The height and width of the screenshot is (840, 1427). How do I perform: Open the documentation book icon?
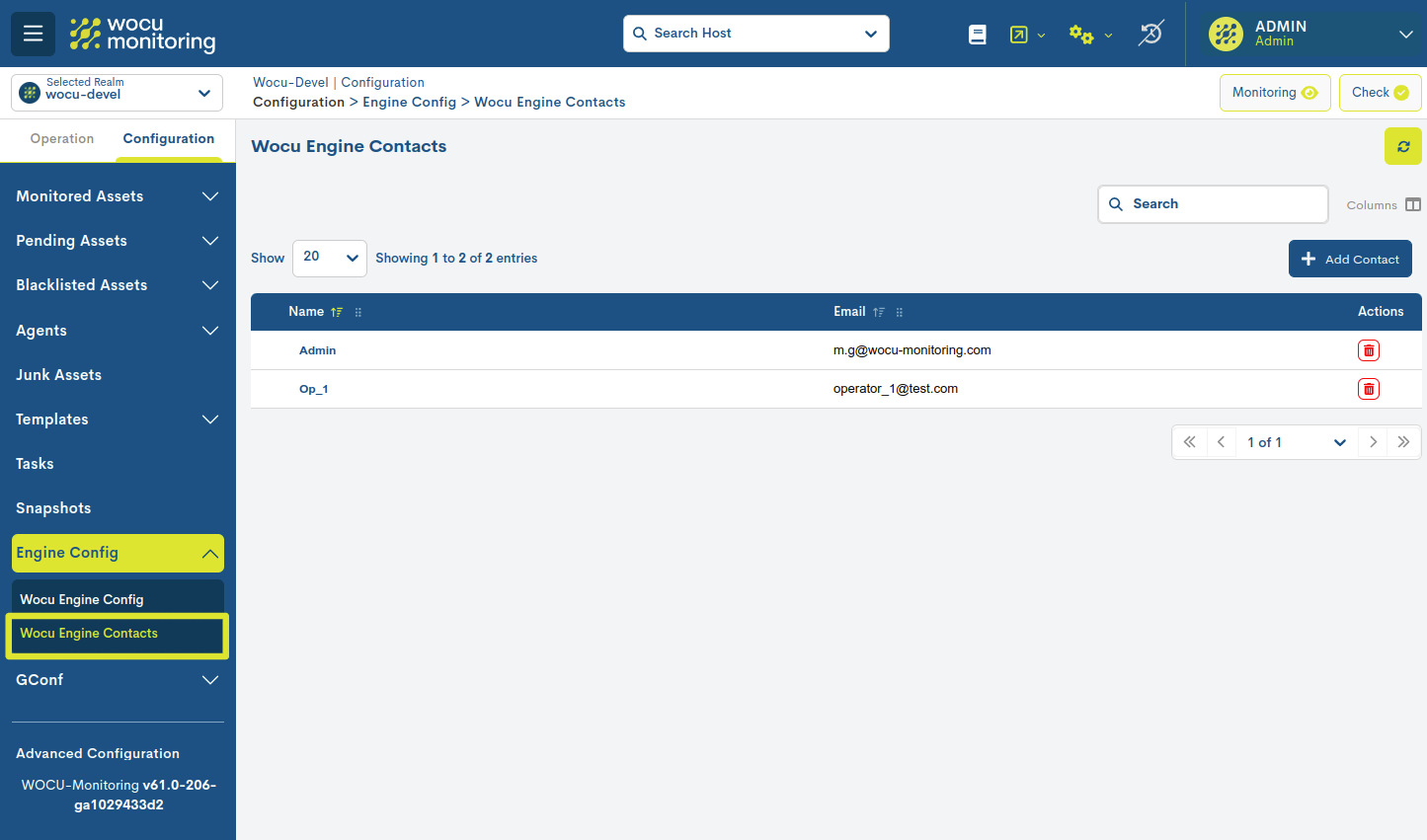tap(978, 35)
